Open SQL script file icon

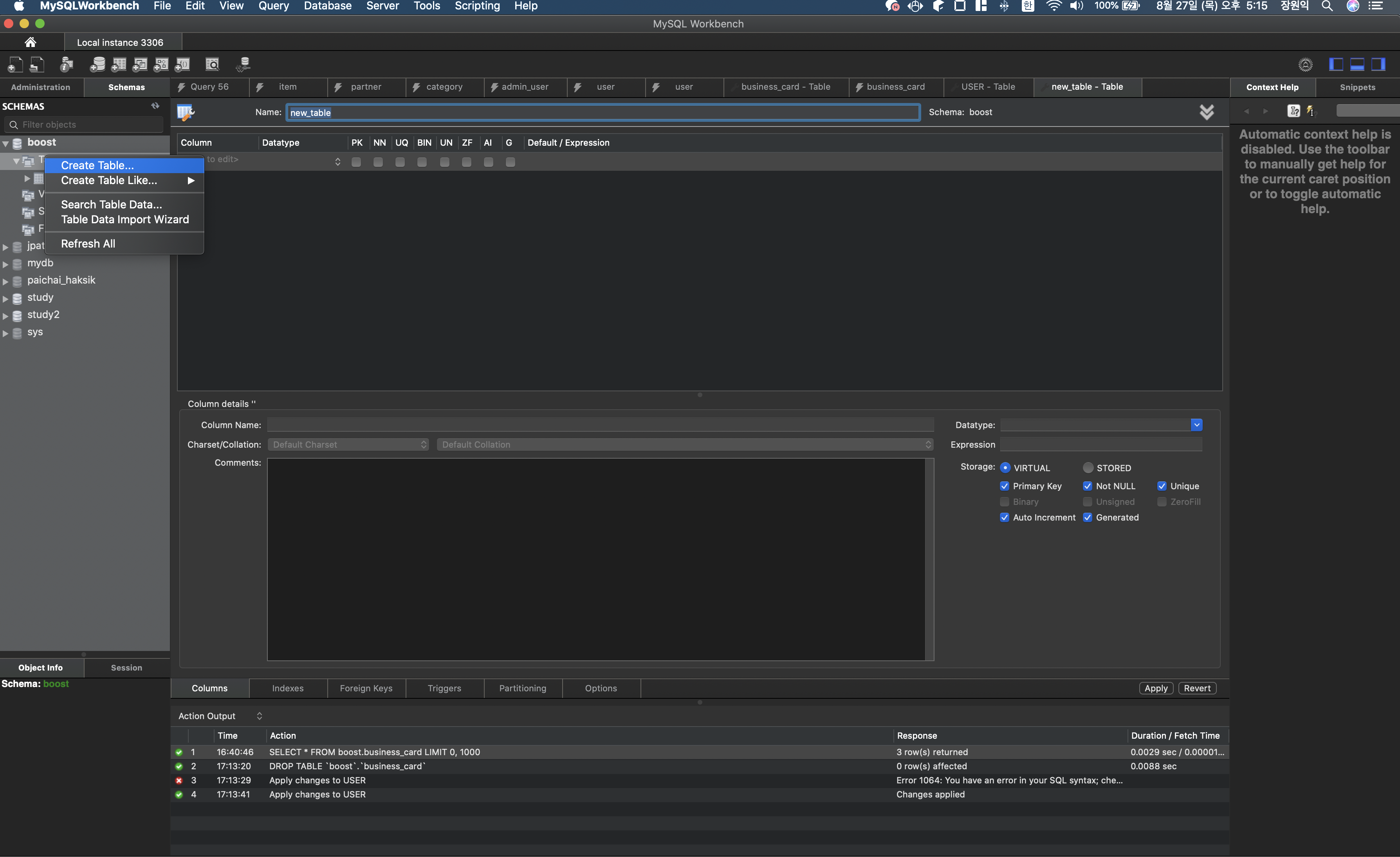[37, 65]
